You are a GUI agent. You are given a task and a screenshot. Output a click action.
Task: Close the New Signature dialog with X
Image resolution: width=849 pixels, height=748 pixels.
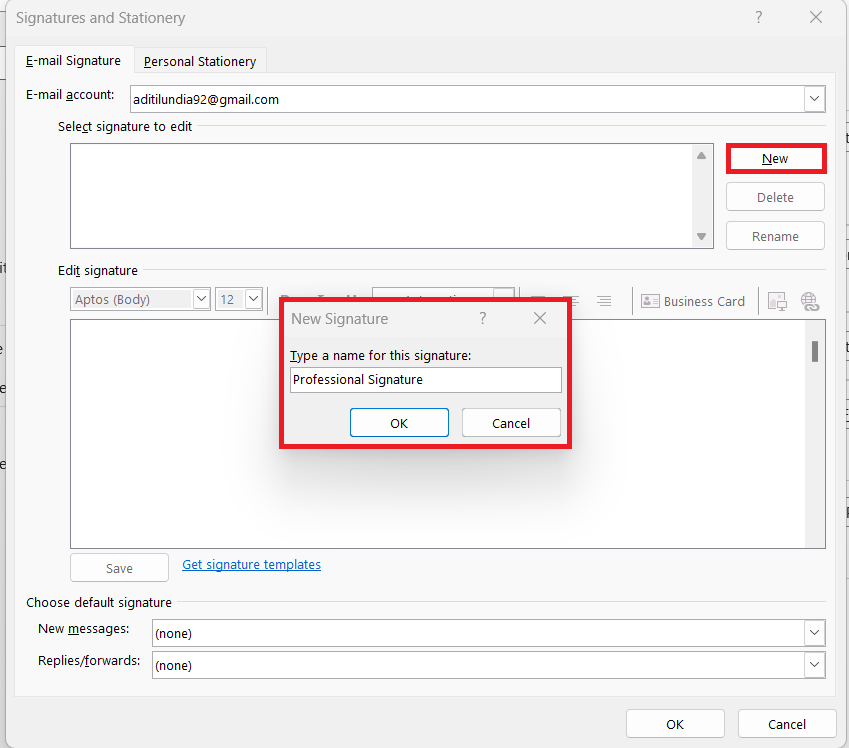(x=540, y=318)
